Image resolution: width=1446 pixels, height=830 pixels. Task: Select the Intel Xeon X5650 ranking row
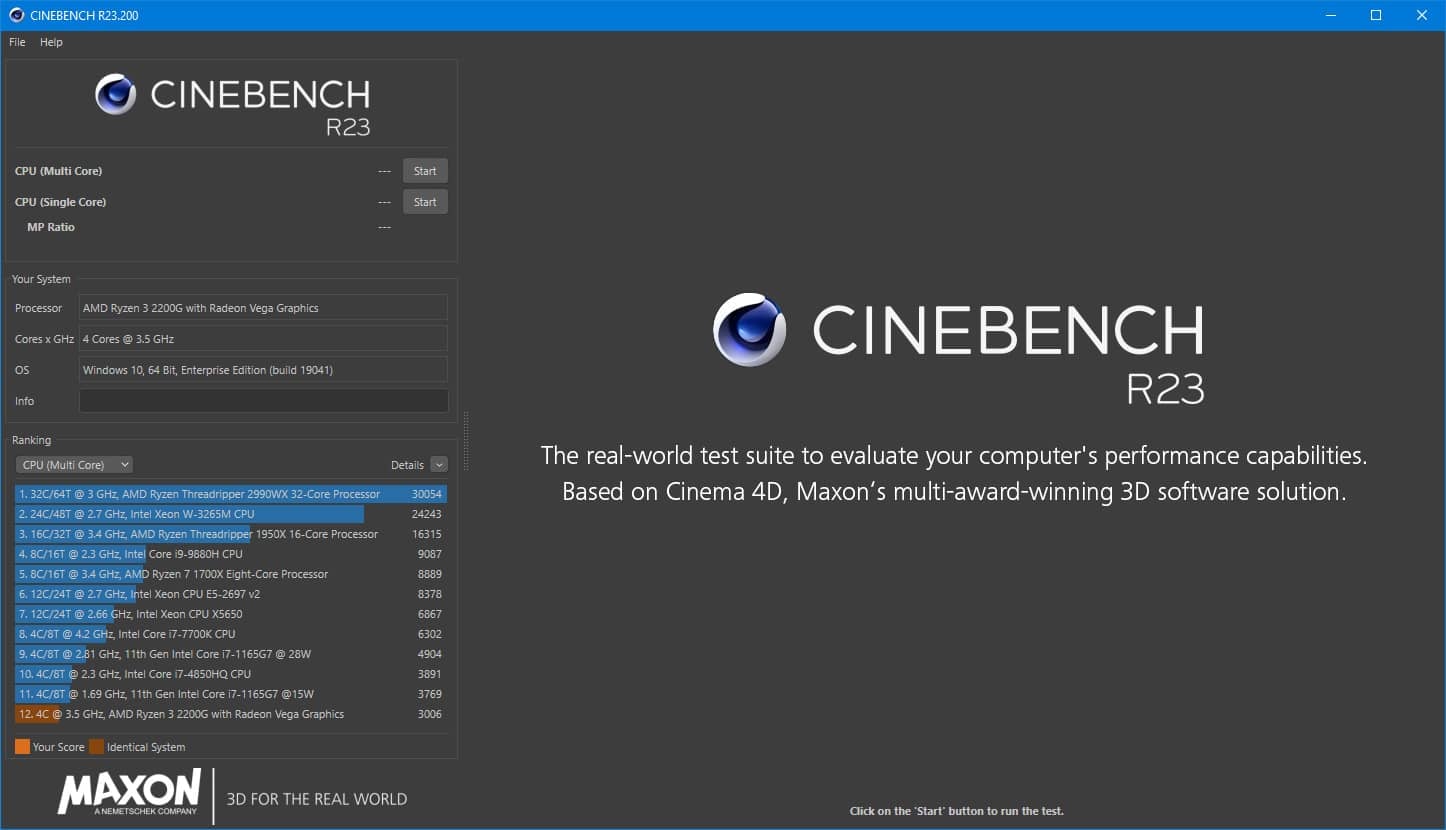(x=231, y=614)
